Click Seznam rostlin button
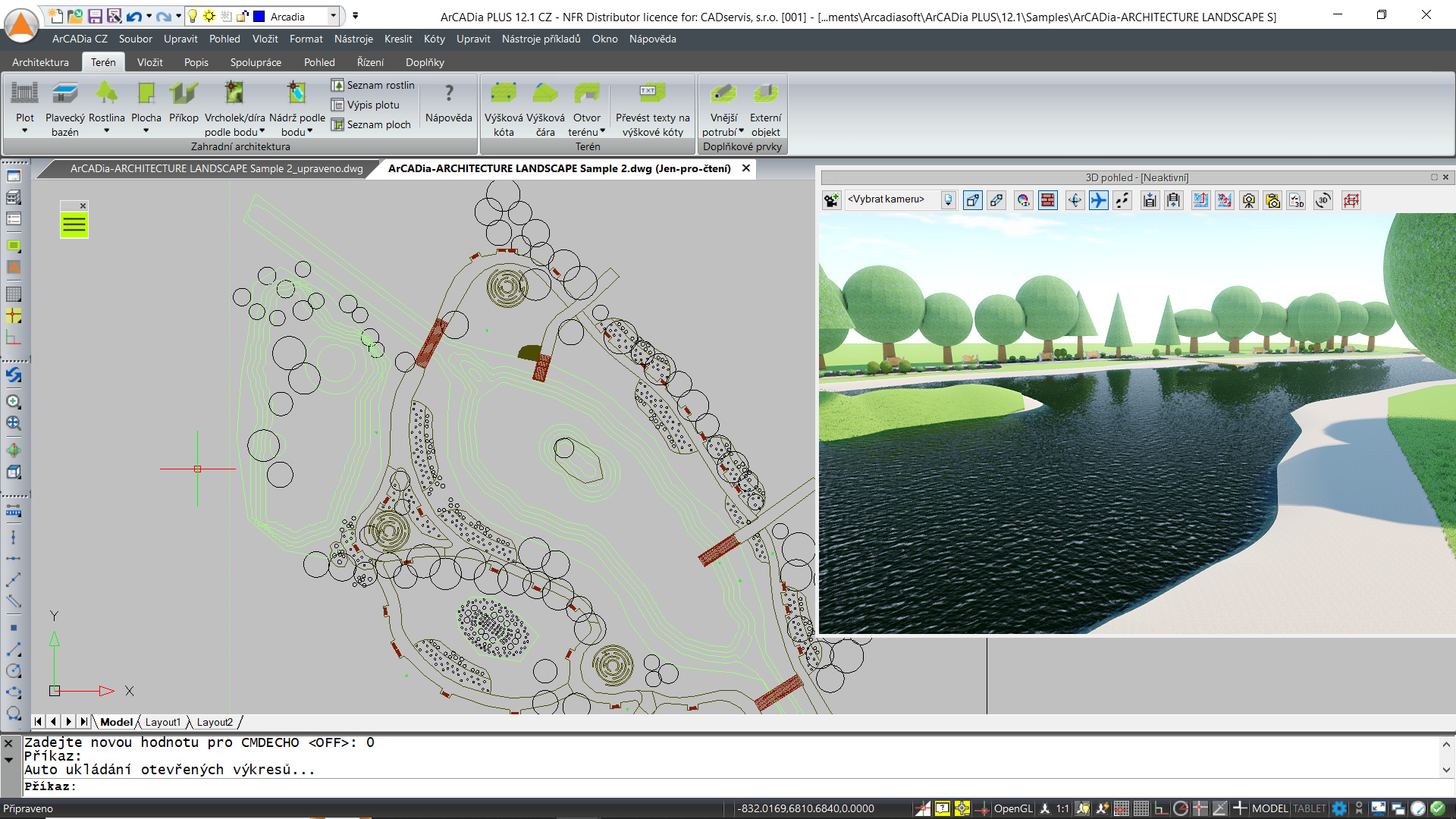 click(373, 85)
